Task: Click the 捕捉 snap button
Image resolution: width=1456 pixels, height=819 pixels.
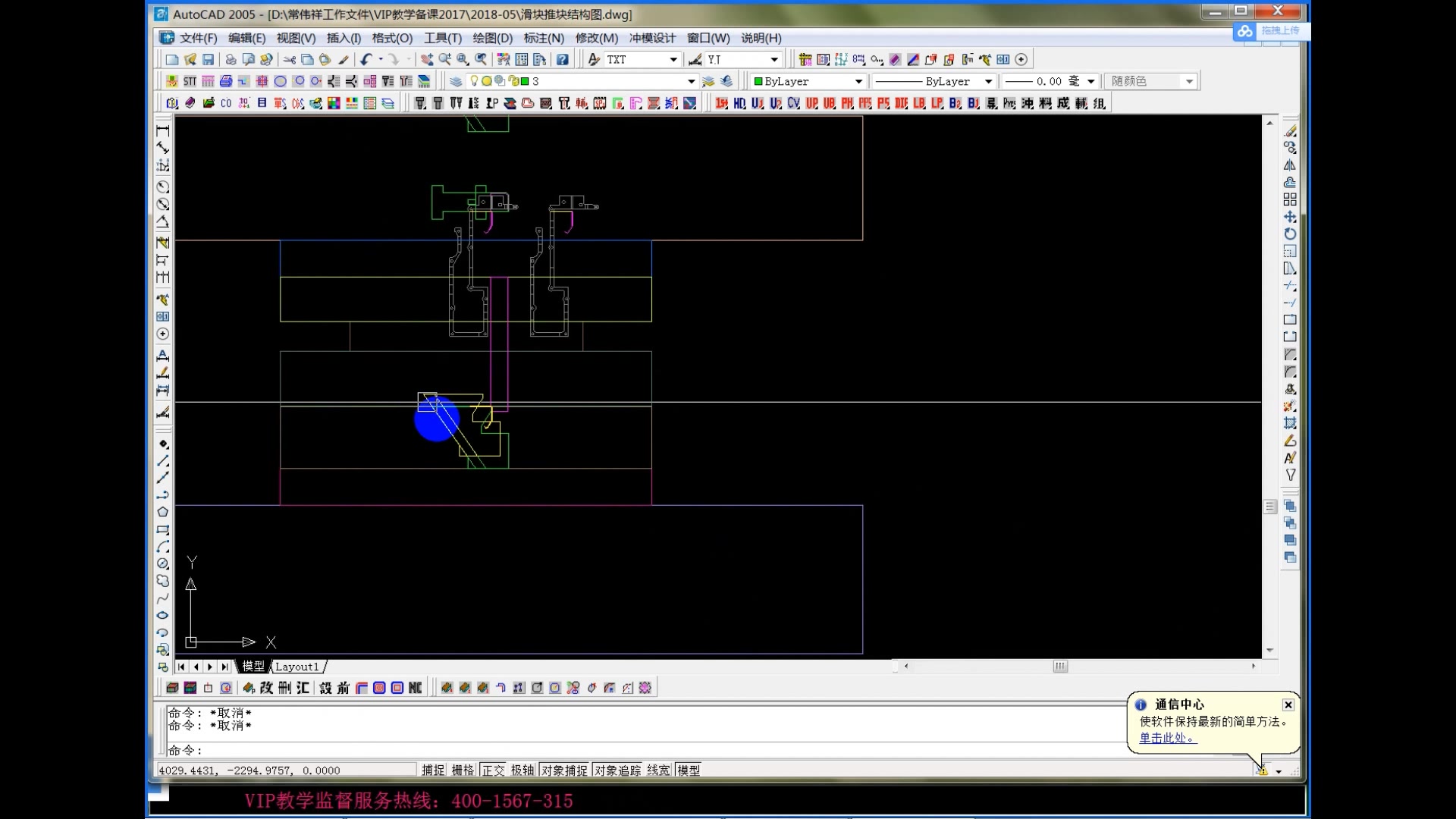Action: 433,770
